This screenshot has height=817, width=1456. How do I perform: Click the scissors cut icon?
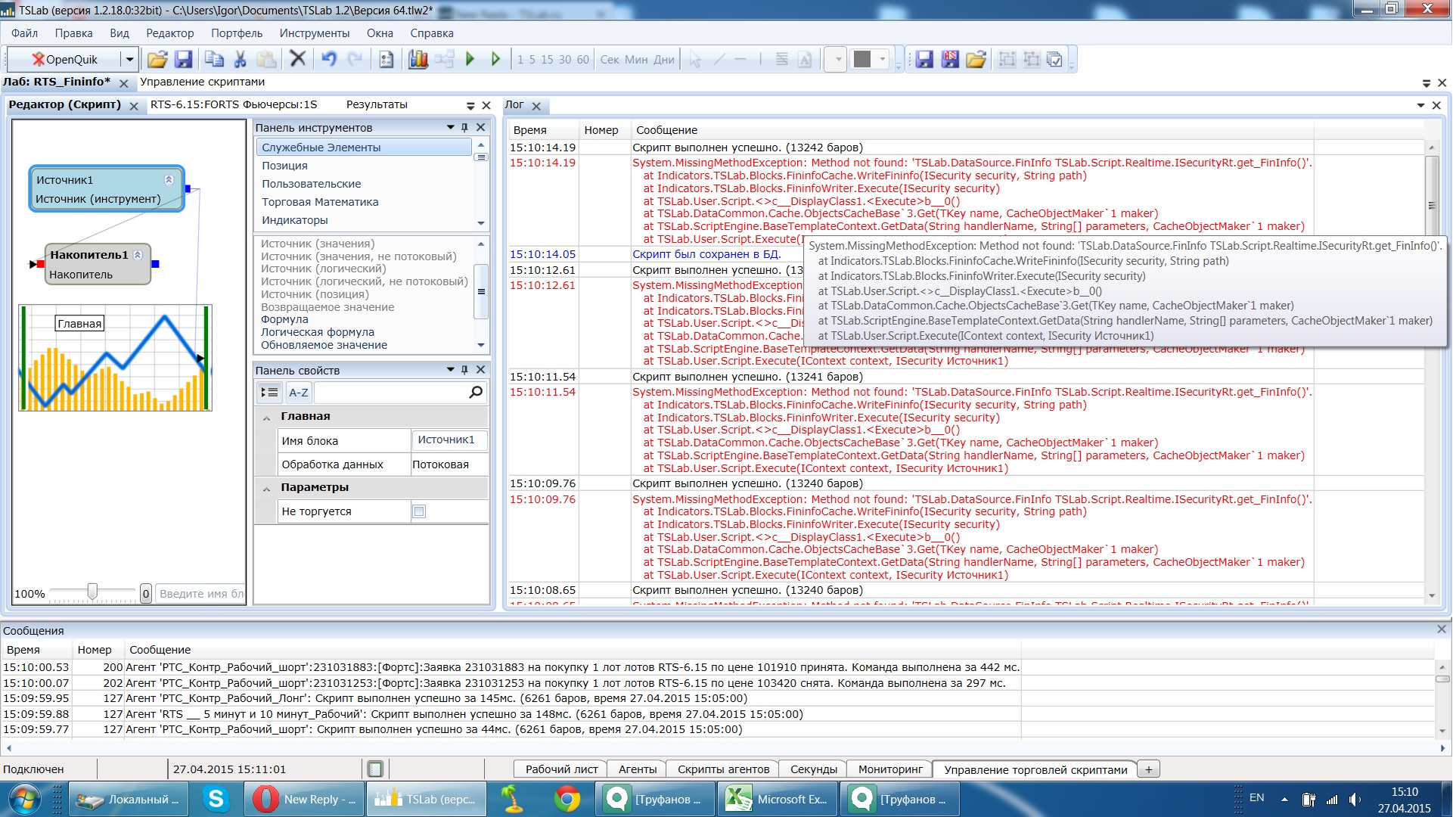tap(241, 59)
